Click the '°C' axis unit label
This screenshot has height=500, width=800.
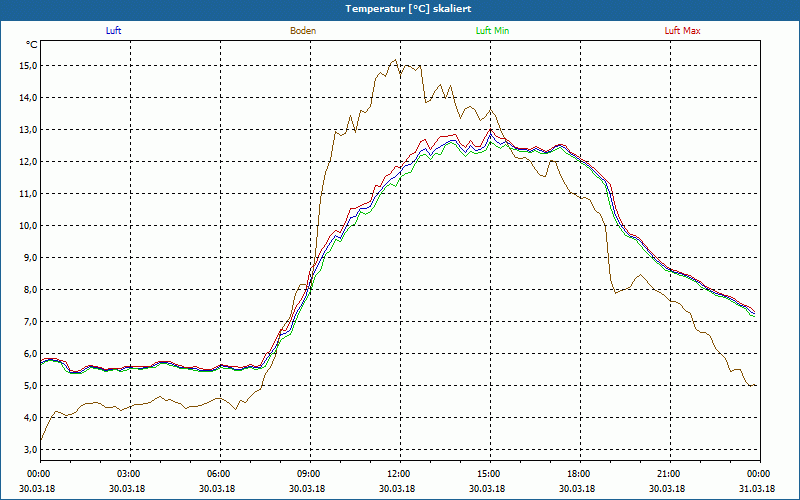click(32, 45)
